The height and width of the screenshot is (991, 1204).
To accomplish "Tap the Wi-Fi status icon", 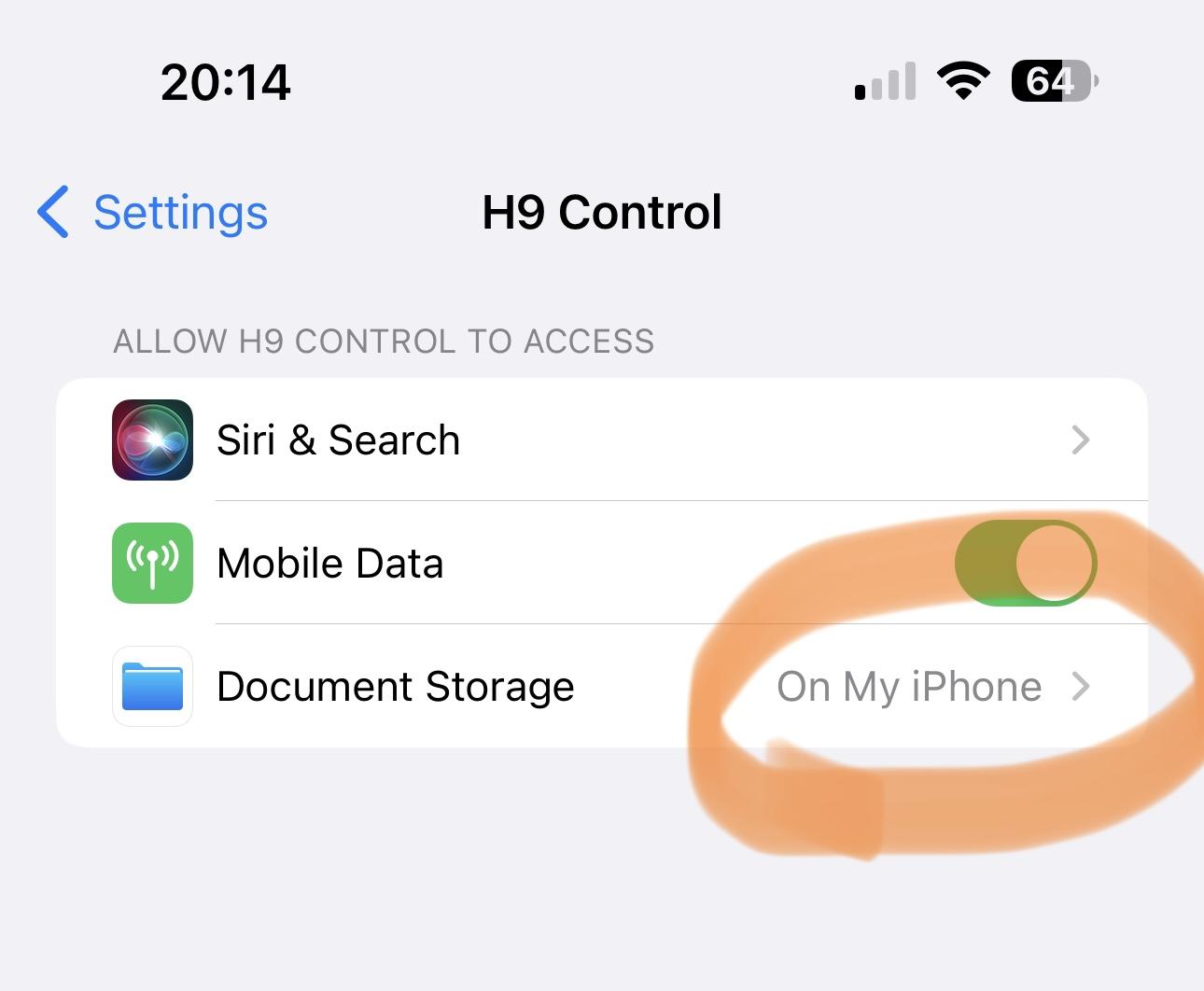I will point(963,81).
